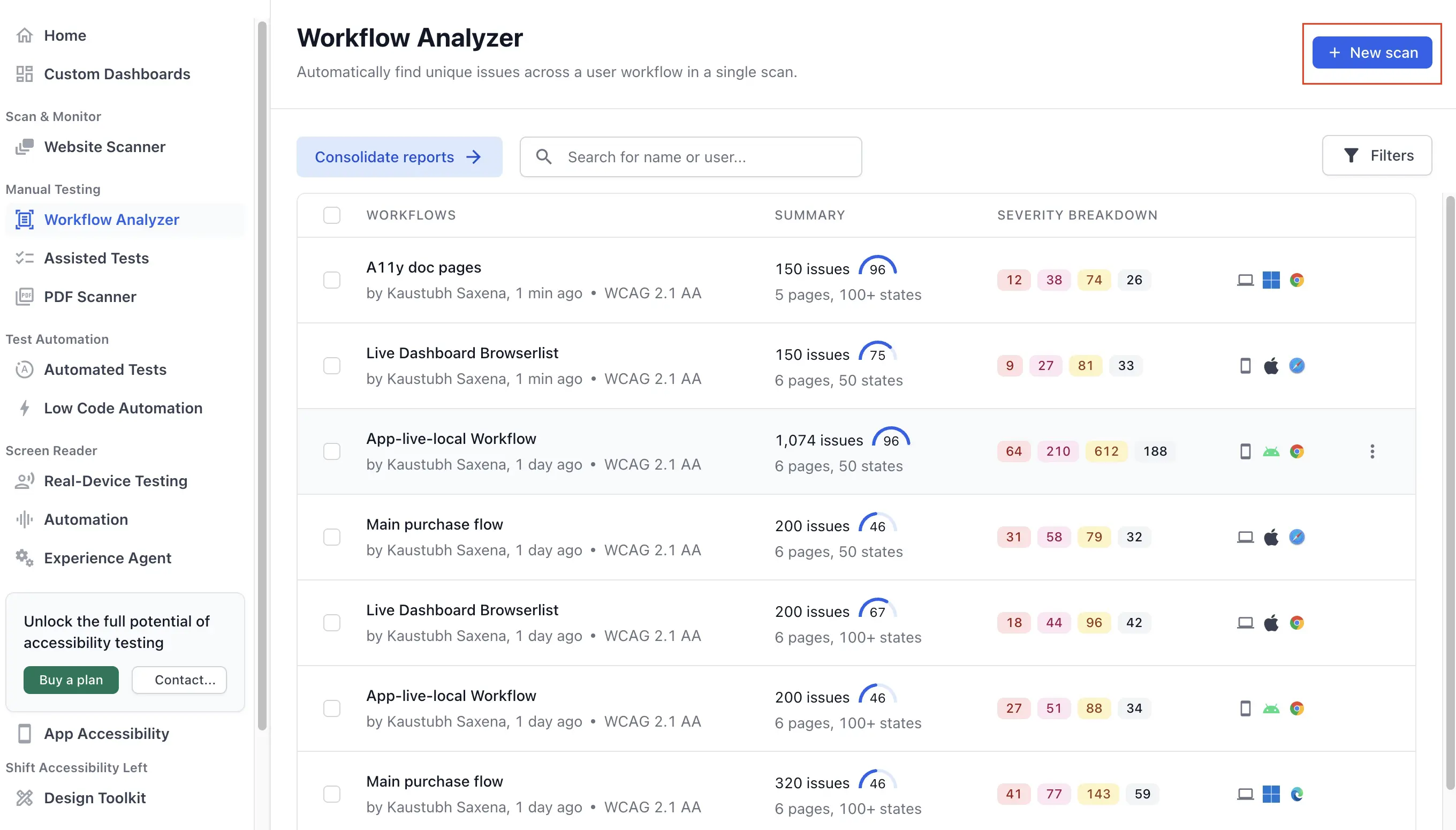Click the Contact... button
The height and width of the screenshot is (830, 1456).
click(179, 680)
